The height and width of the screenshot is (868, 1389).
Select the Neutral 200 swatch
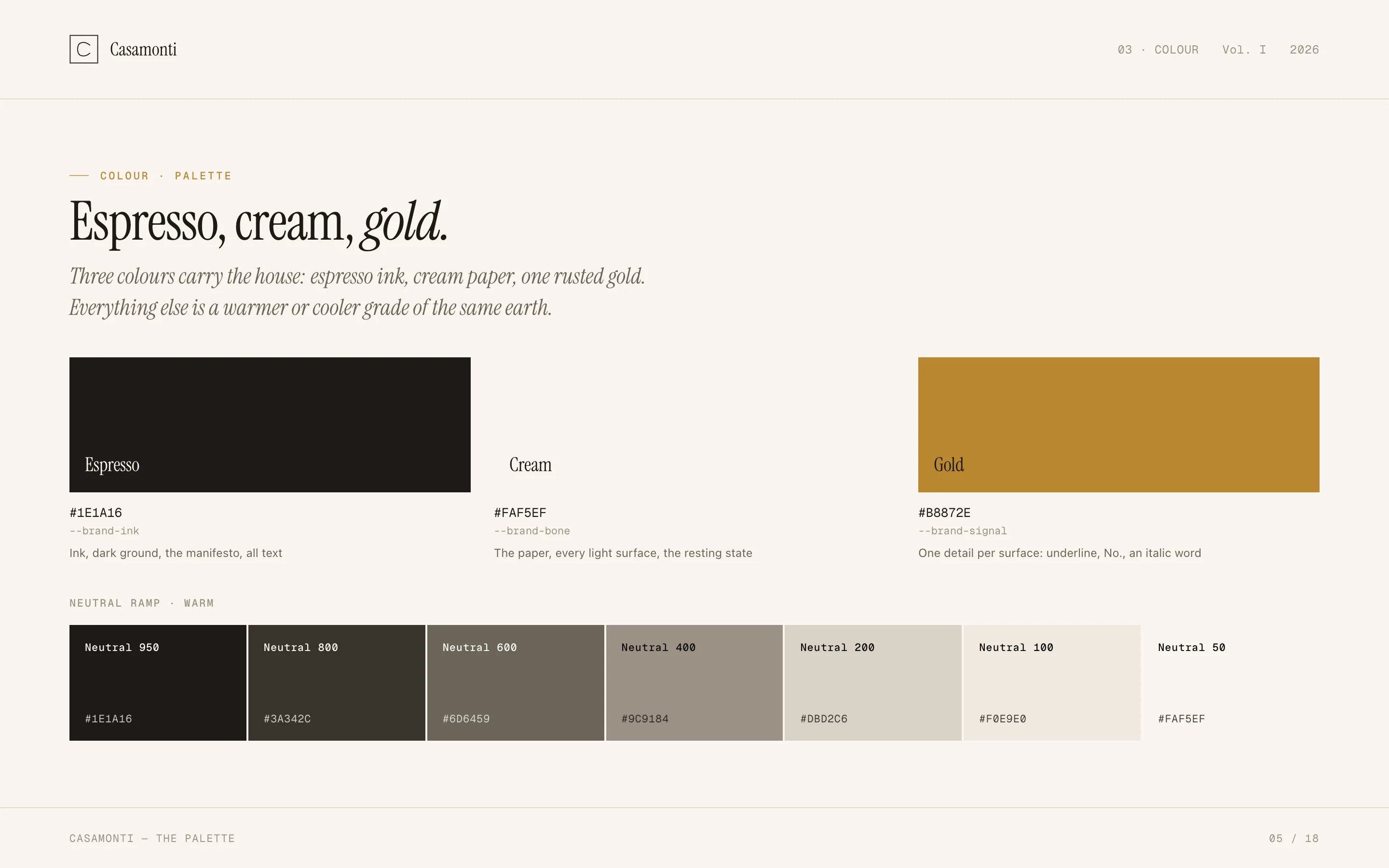click(873, 682)
